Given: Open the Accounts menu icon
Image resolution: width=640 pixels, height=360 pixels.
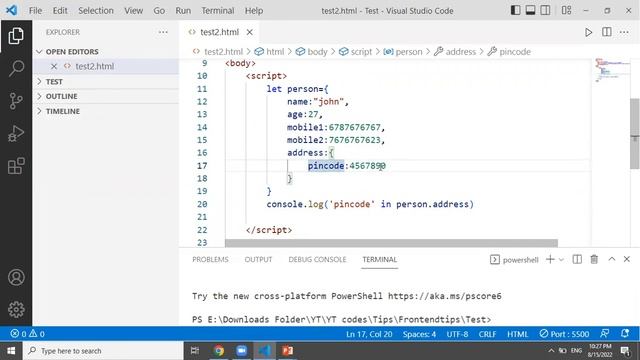Looking at the screenshot, I should tap(16, 277).
